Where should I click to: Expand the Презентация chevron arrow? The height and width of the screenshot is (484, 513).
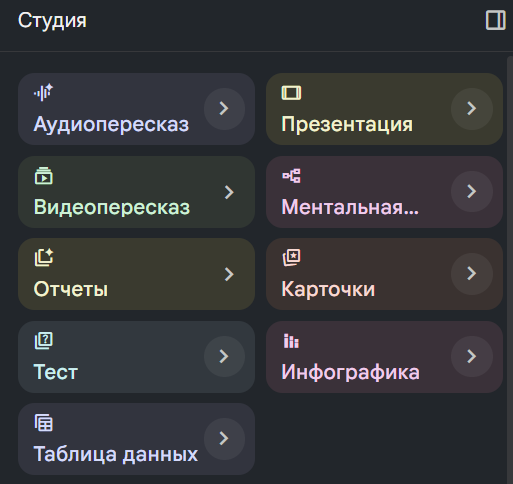pyautogui.click(x=472, y=109)
